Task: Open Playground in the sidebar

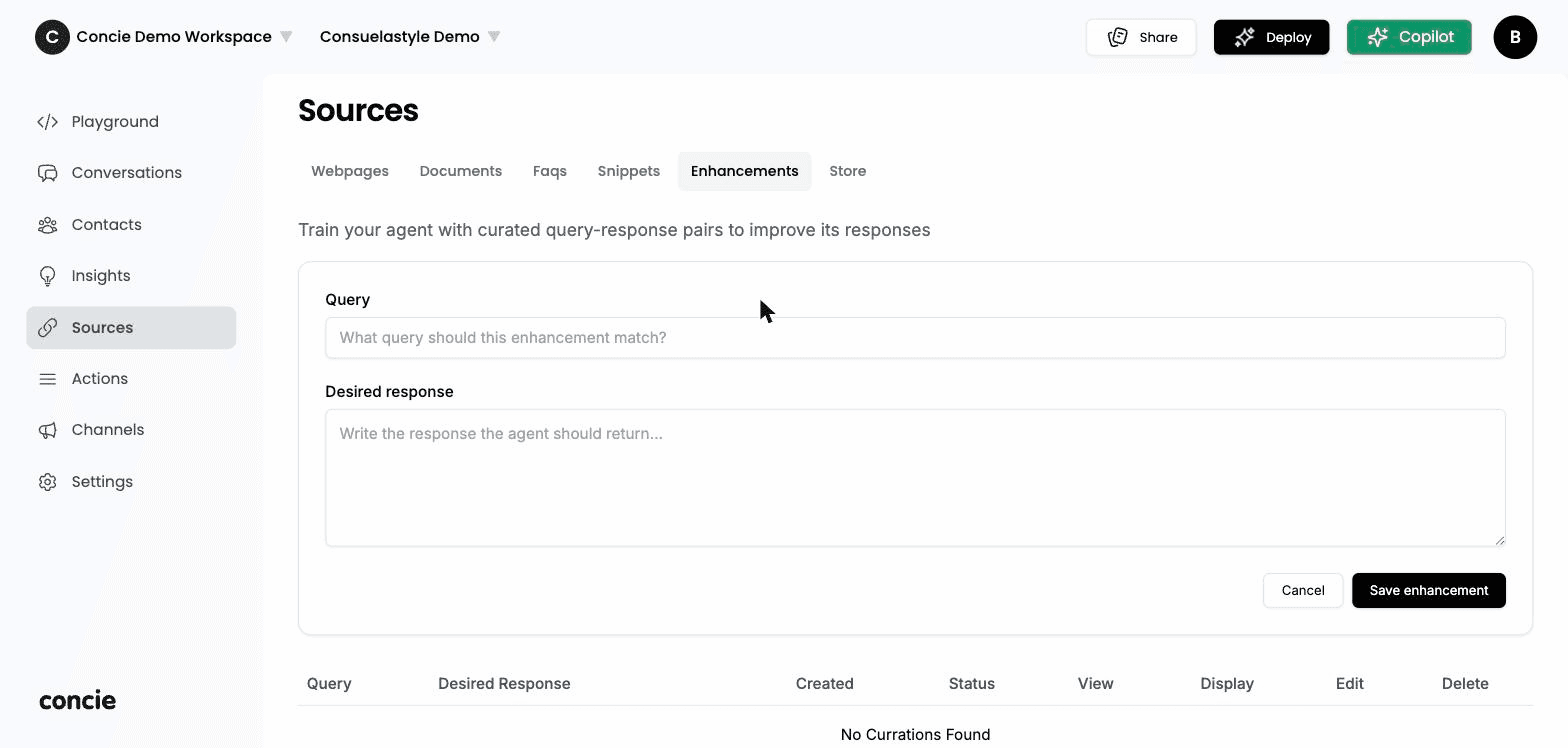Action: click(131, 122)
